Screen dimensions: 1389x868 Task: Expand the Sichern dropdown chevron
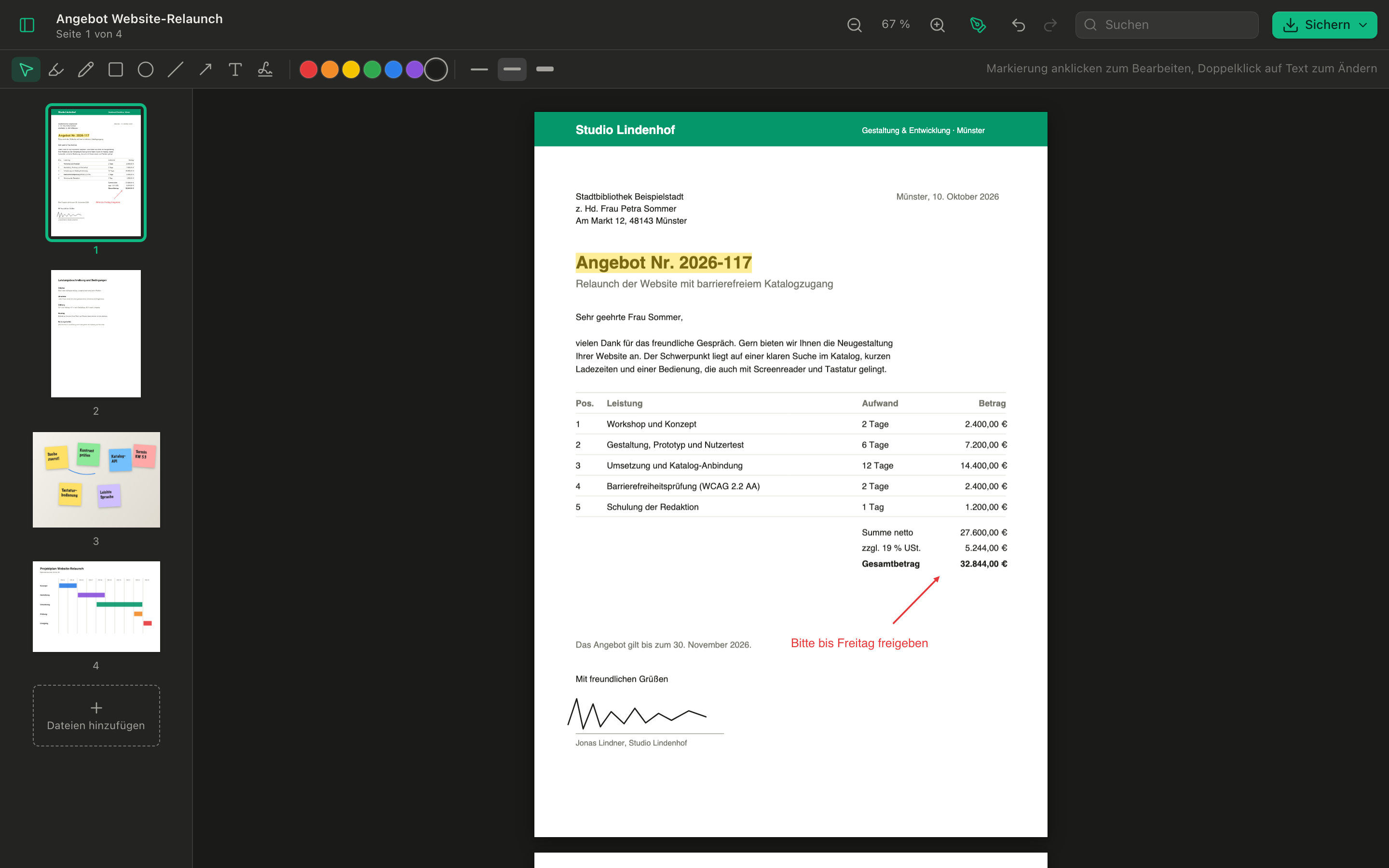tap(1363, 25)
